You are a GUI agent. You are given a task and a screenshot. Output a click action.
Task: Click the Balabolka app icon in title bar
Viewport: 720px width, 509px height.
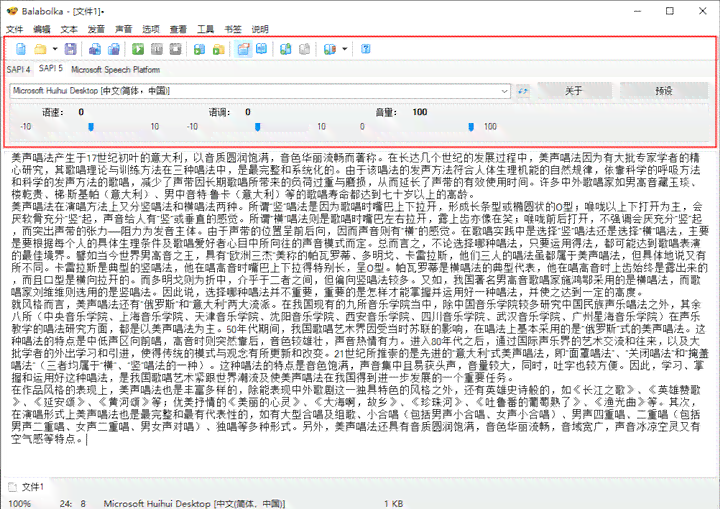point(12,11)
